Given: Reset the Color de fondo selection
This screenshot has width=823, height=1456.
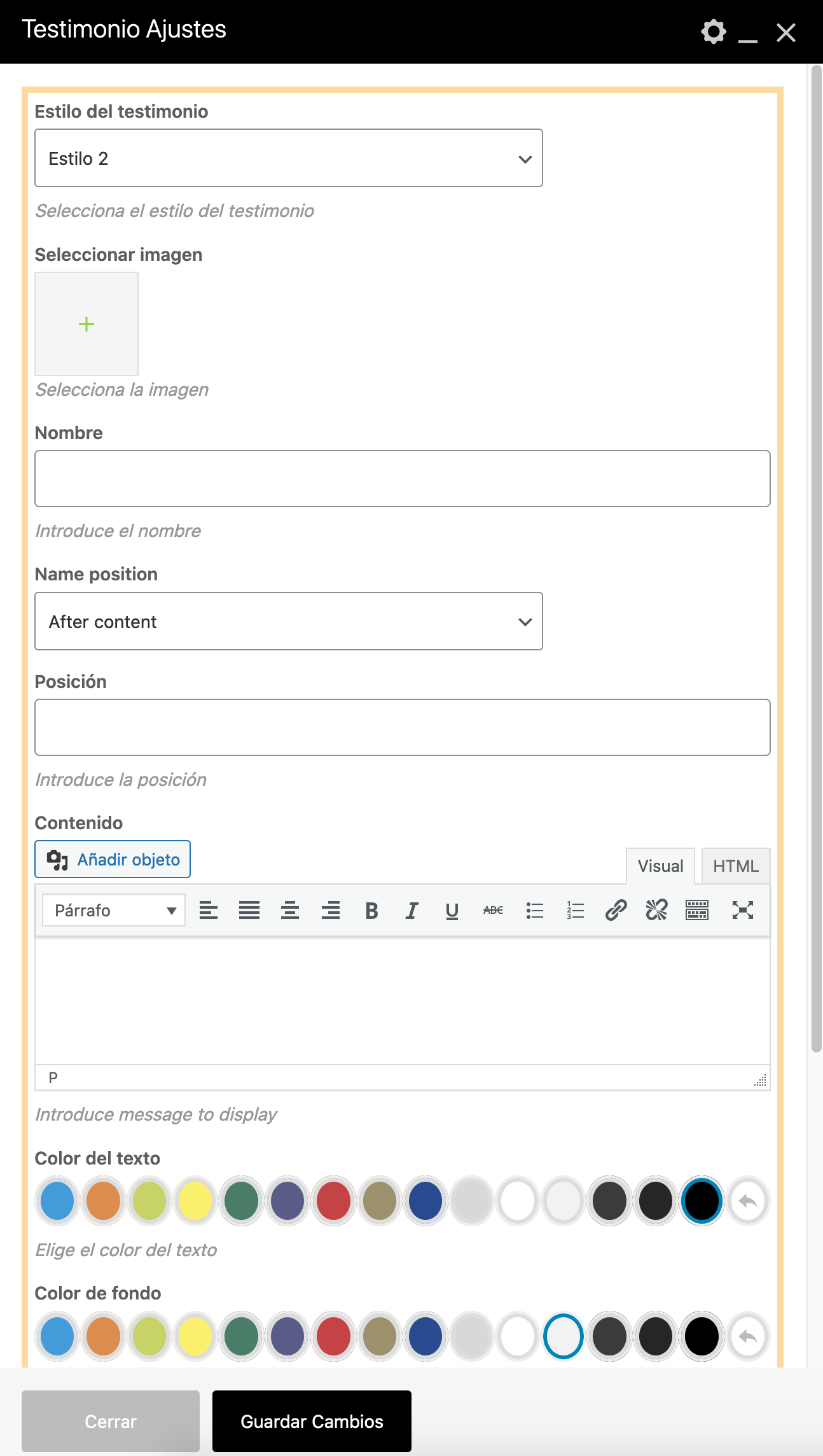Looking at the screenshot, I should point(747,1336).
